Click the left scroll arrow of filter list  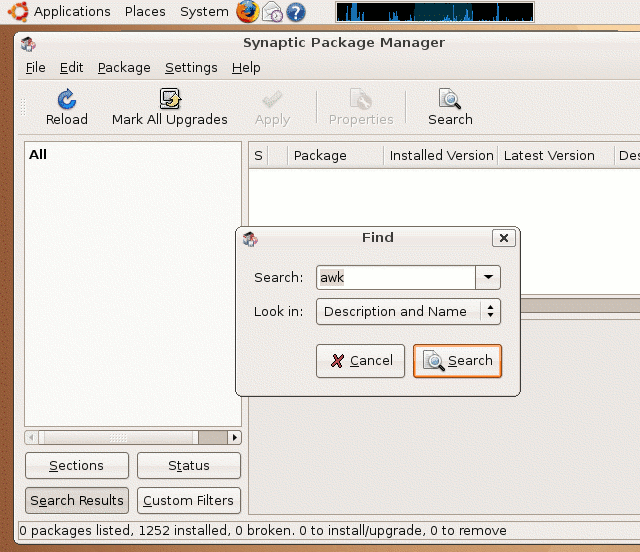point(31,438)
